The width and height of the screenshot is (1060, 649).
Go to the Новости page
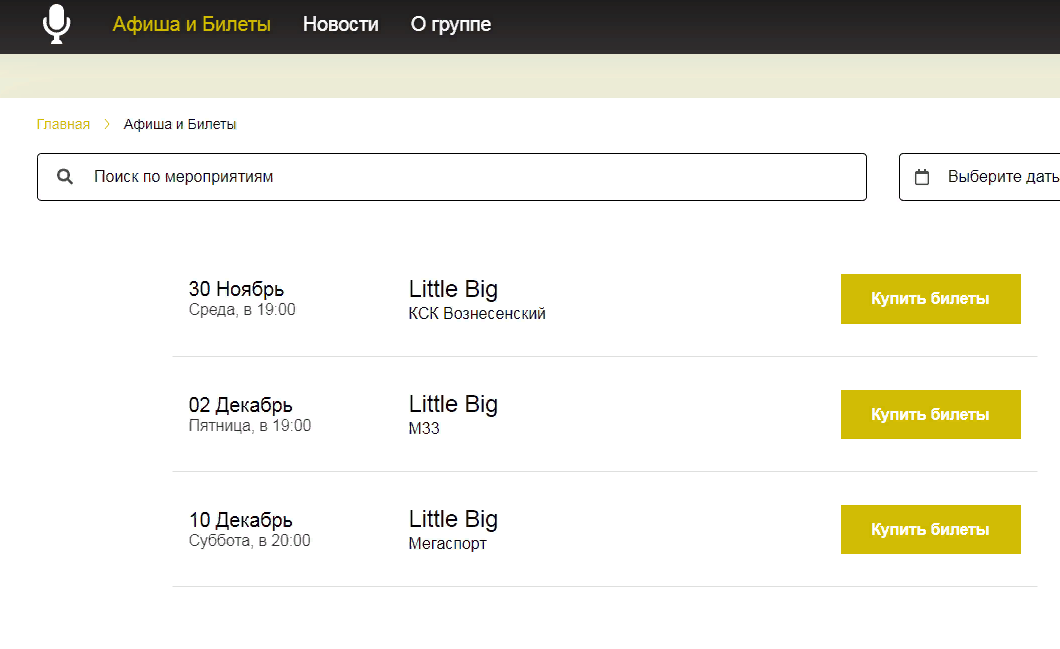click(x=341, y=24)
